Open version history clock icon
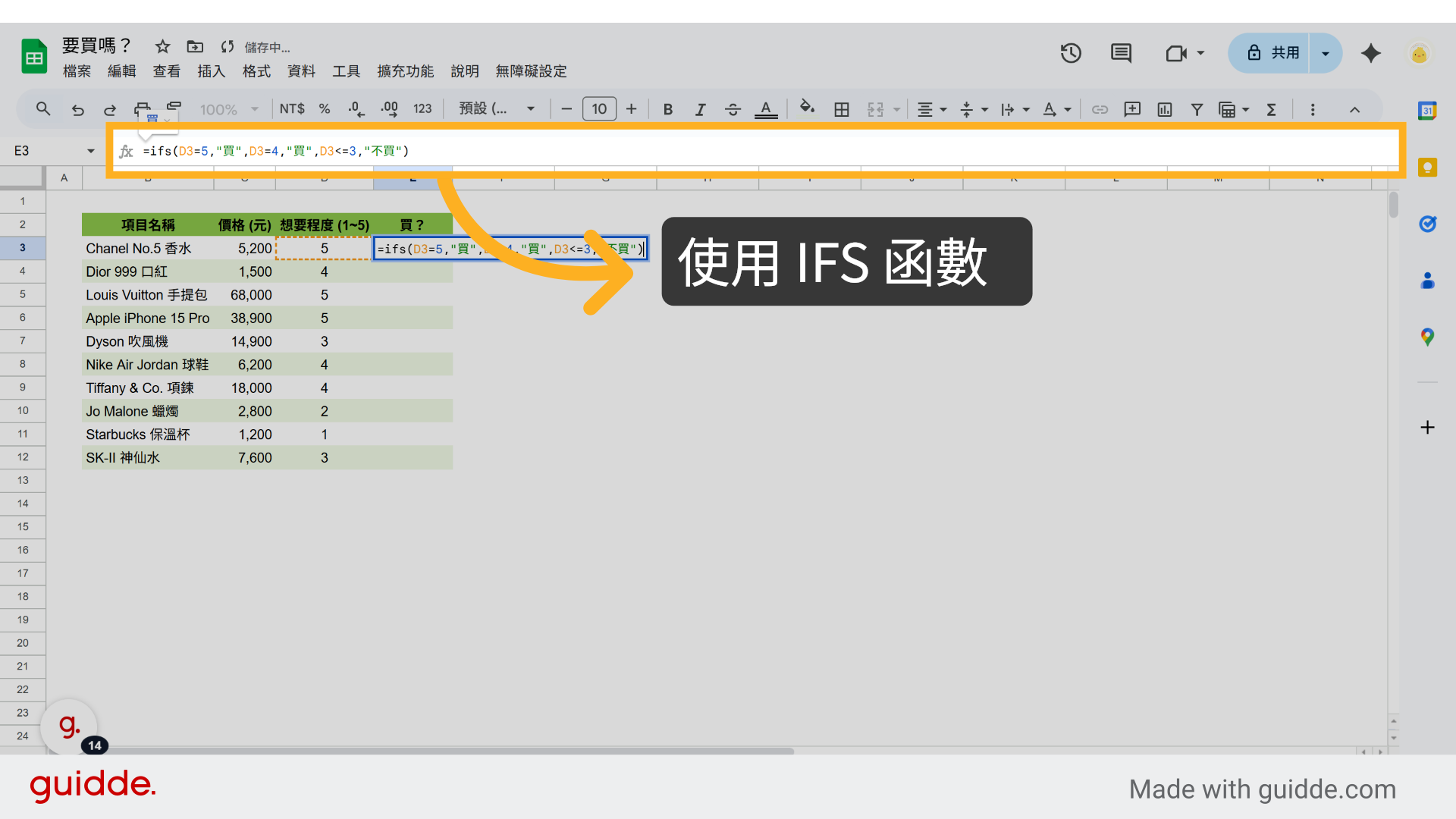Screen dimensions: 1456x819 (1070, 53)
